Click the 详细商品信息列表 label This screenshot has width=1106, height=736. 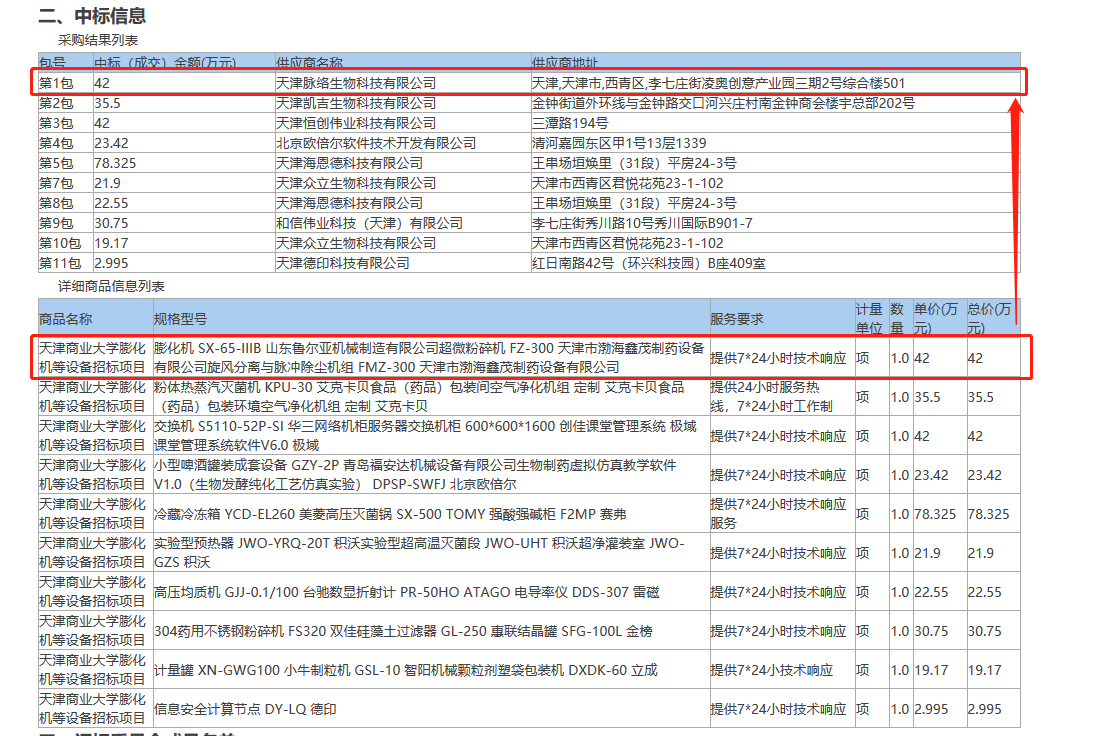point(111,286)
